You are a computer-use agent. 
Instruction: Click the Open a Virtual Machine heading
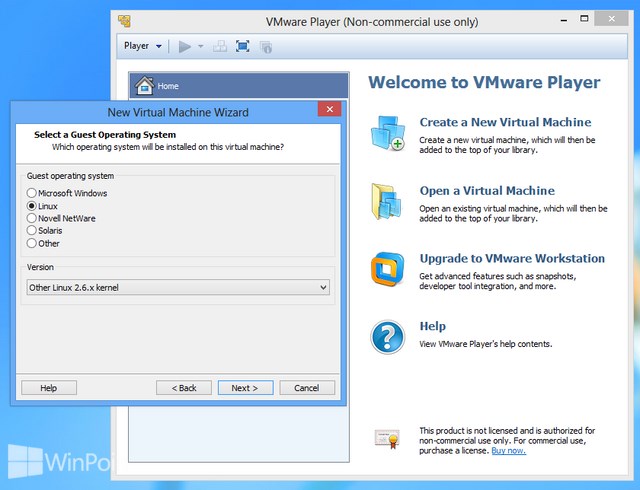[487, 191]
